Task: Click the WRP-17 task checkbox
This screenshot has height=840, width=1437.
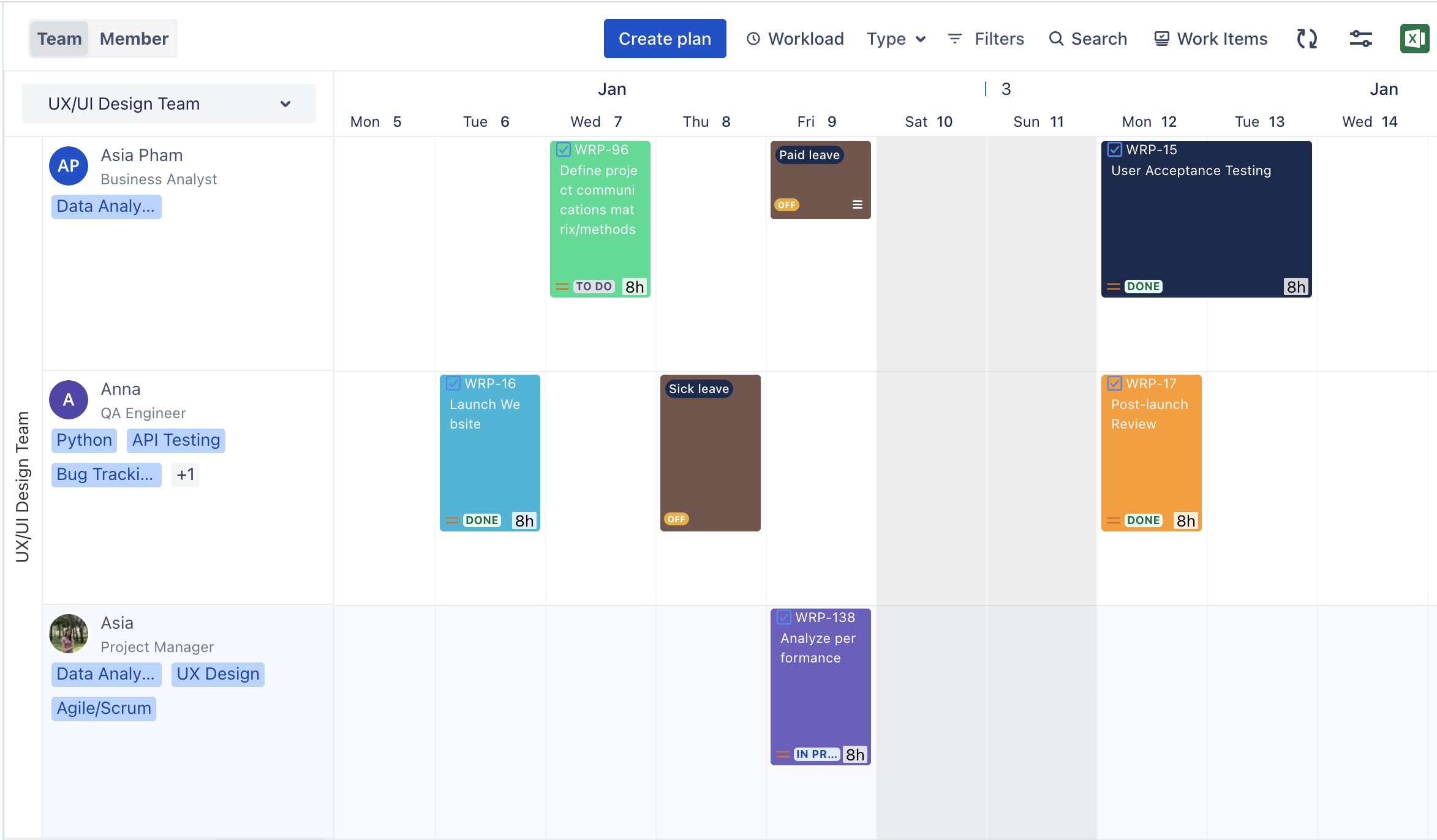Action: point(1115,383)
